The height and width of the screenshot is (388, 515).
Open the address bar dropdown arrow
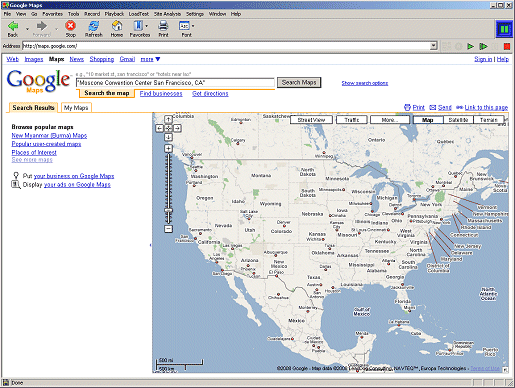(x=433, y=46)
